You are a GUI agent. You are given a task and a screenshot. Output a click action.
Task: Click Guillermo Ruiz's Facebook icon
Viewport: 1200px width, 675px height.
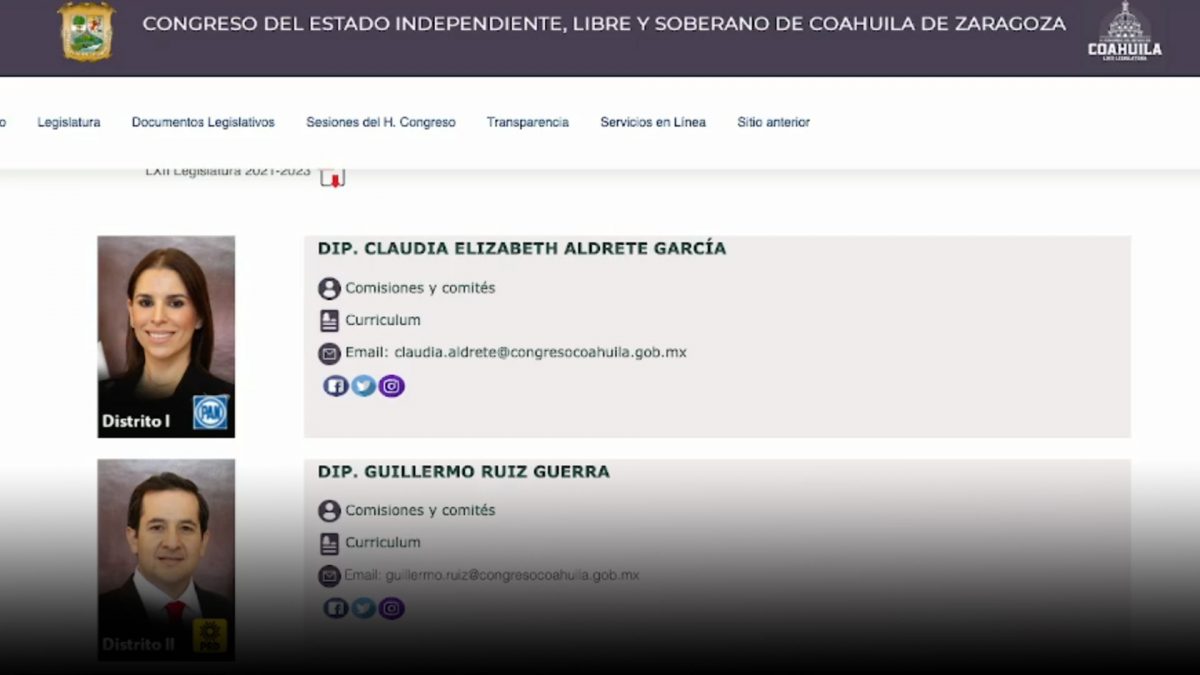[335, 608]
